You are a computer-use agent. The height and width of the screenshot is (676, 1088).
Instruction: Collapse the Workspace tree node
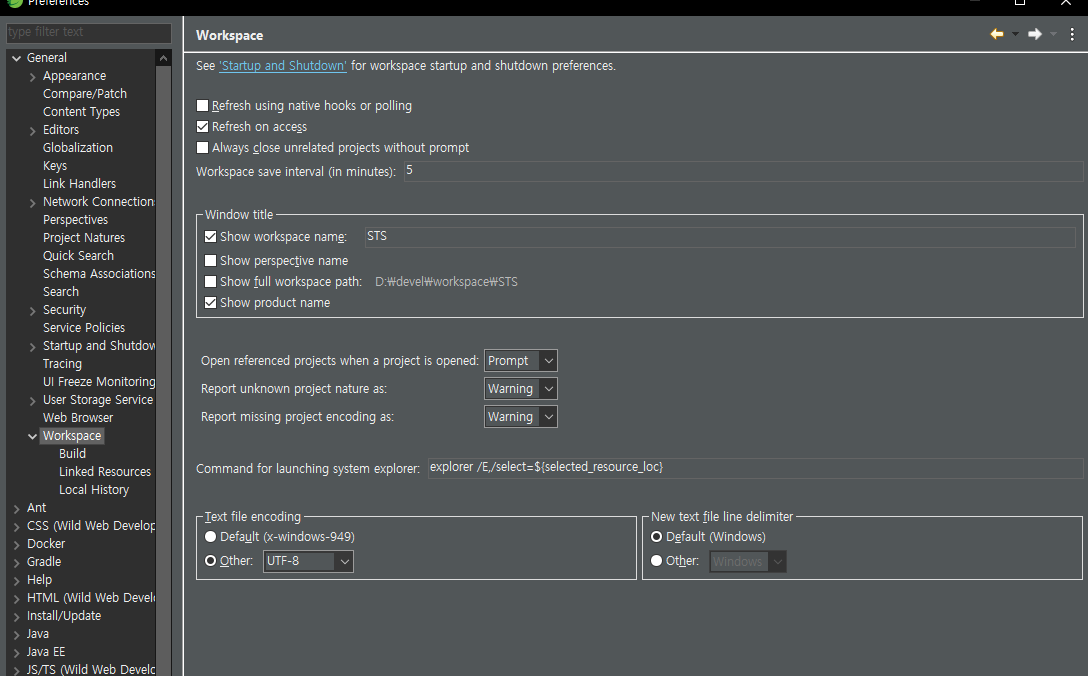click(x=33, y=437)
